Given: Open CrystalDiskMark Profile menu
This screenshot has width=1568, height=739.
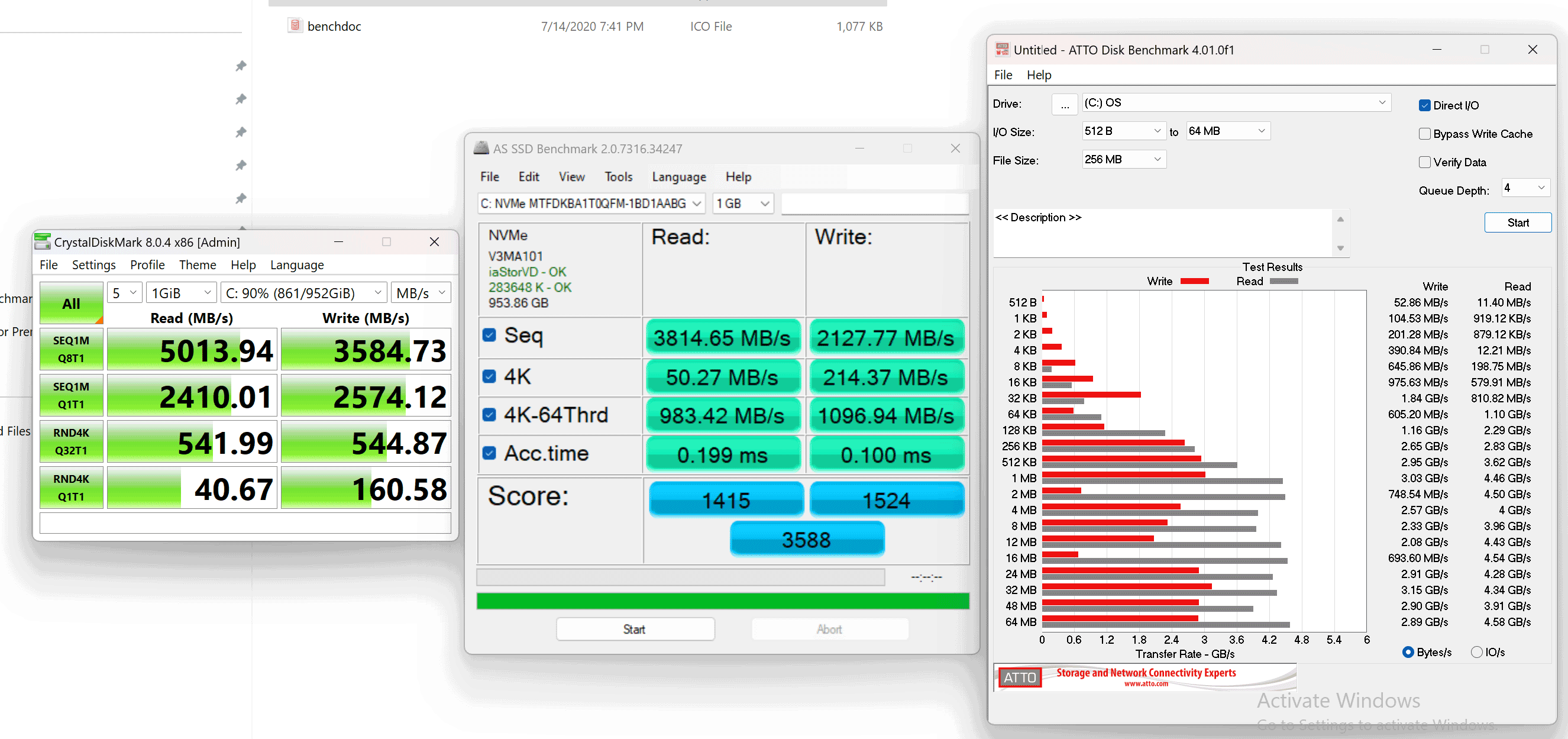Looking at the screenshot, I should point(147,265).
